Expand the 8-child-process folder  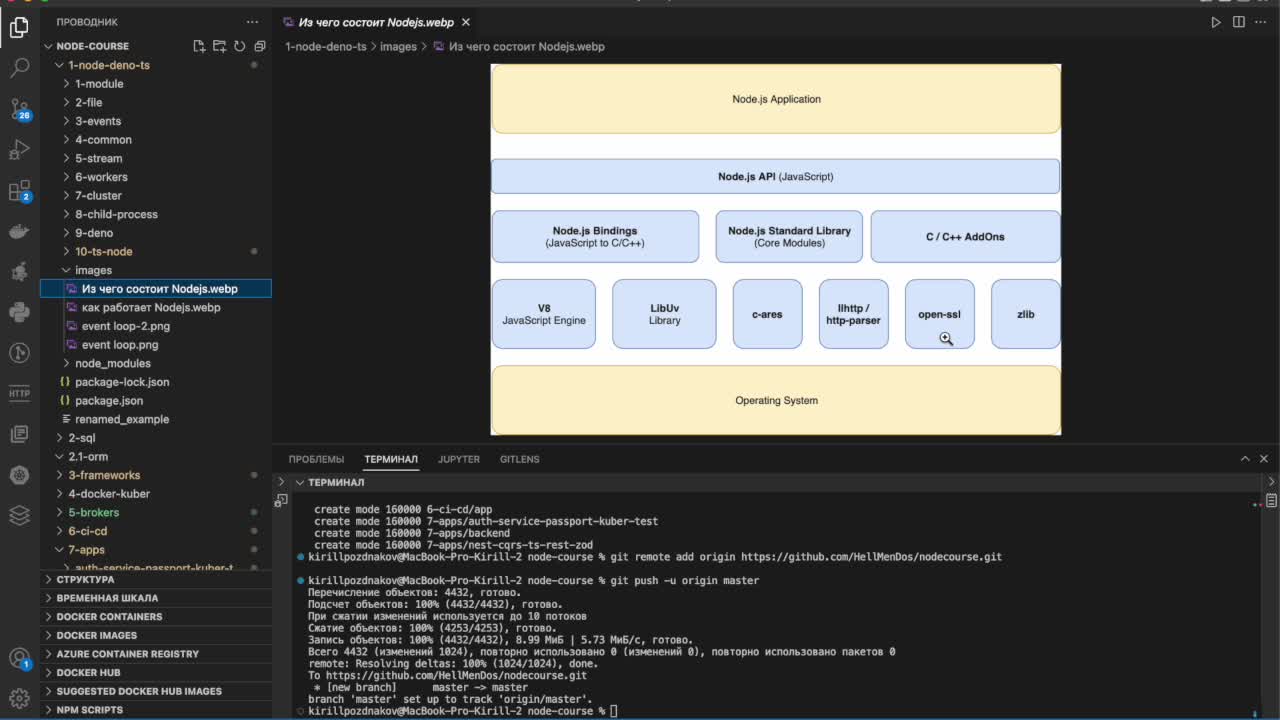coord(156,214)
